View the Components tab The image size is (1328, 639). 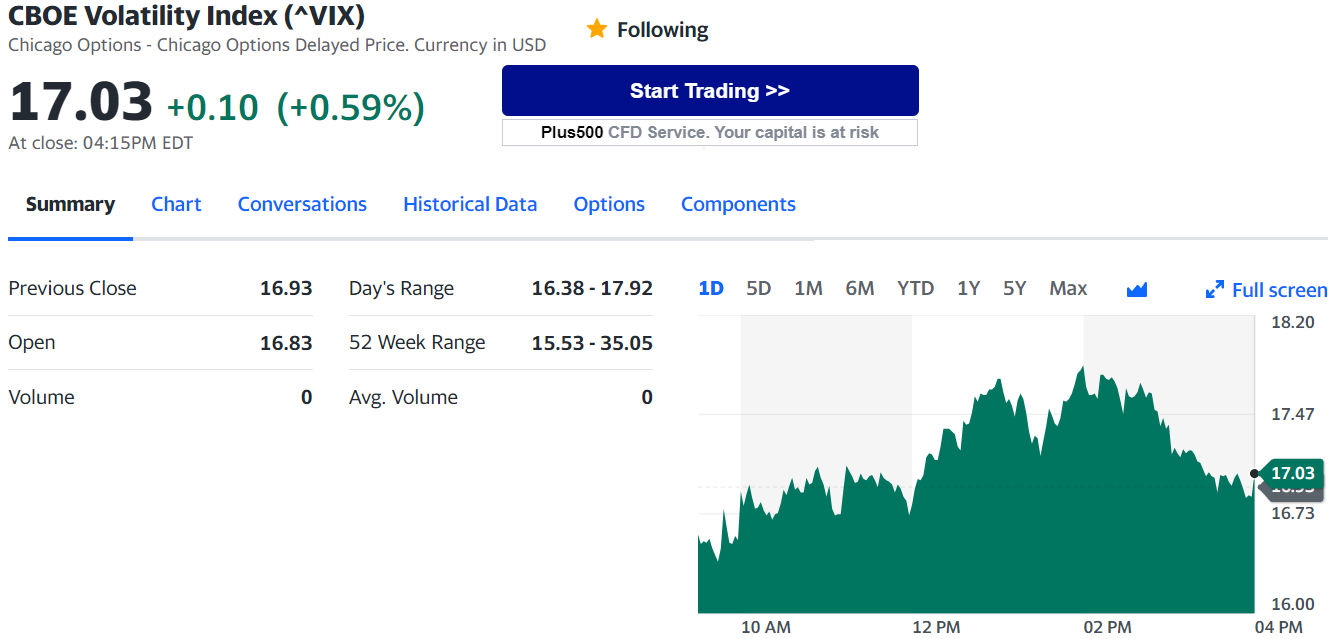coord(738,204)
